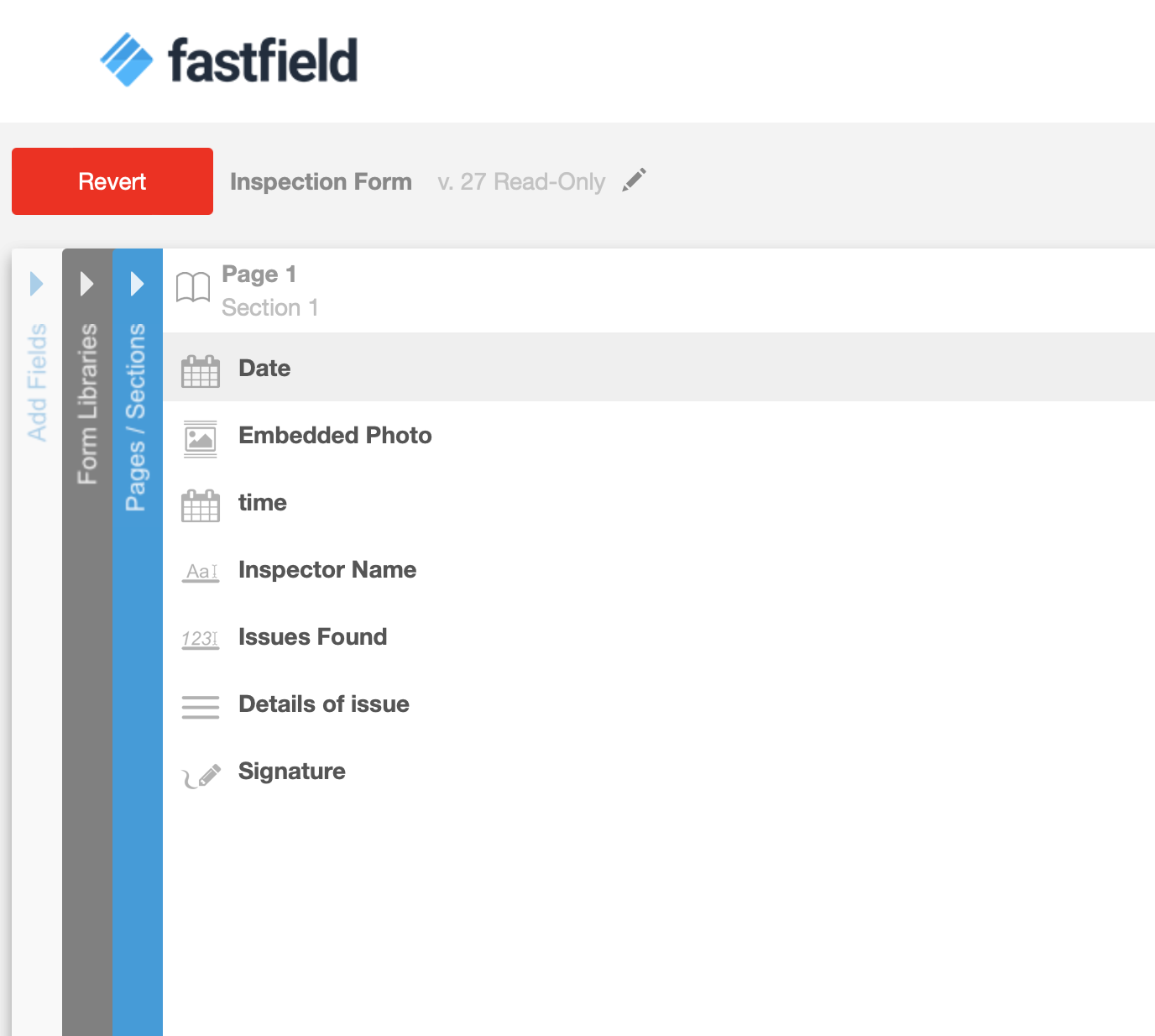The image size is (1155, 1036).
Task: Click the fastfield logo
Action: pos(228,60)
